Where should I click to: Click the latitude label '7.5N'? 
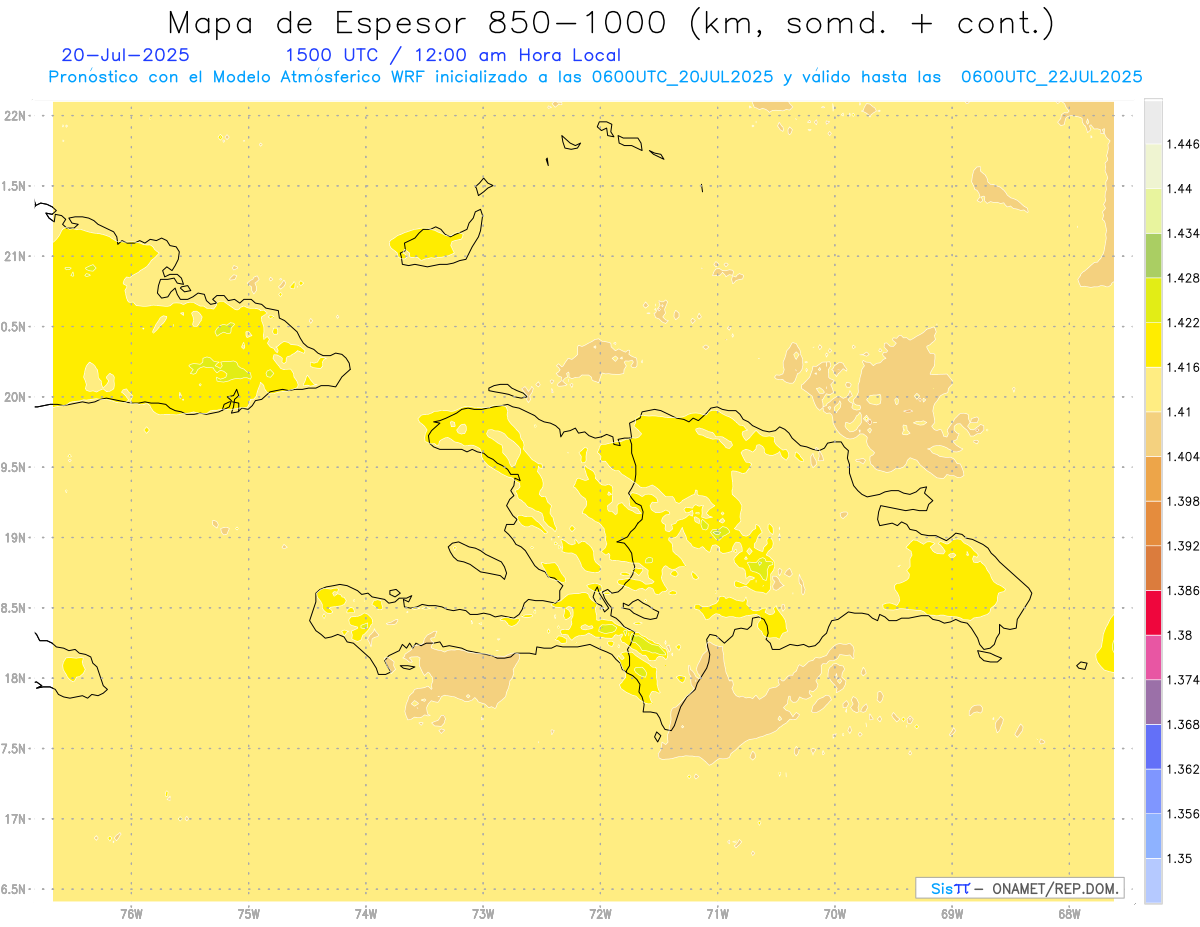click(x=14, y=749)
